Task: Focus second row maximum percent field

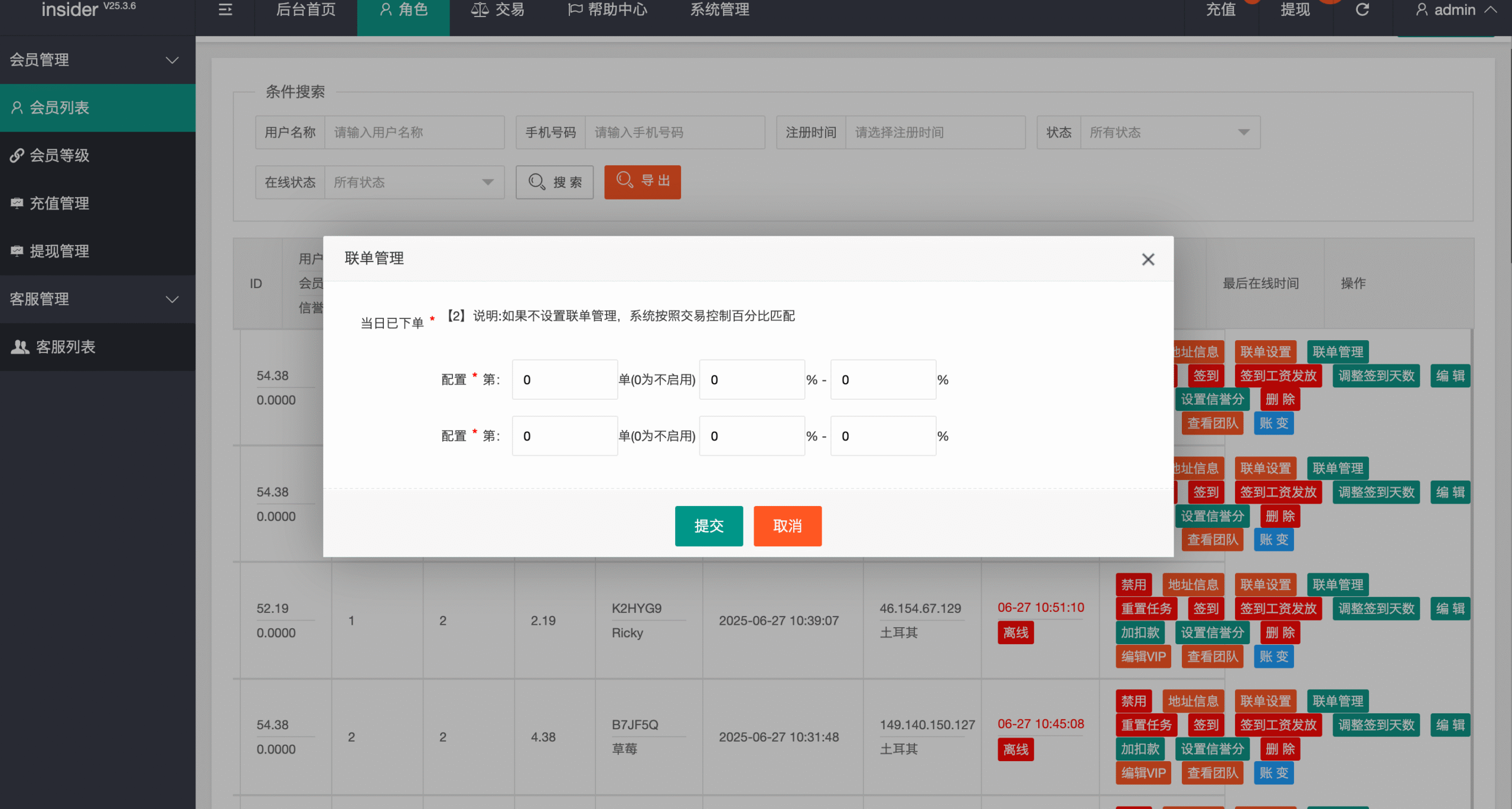Action: (883, 436)
